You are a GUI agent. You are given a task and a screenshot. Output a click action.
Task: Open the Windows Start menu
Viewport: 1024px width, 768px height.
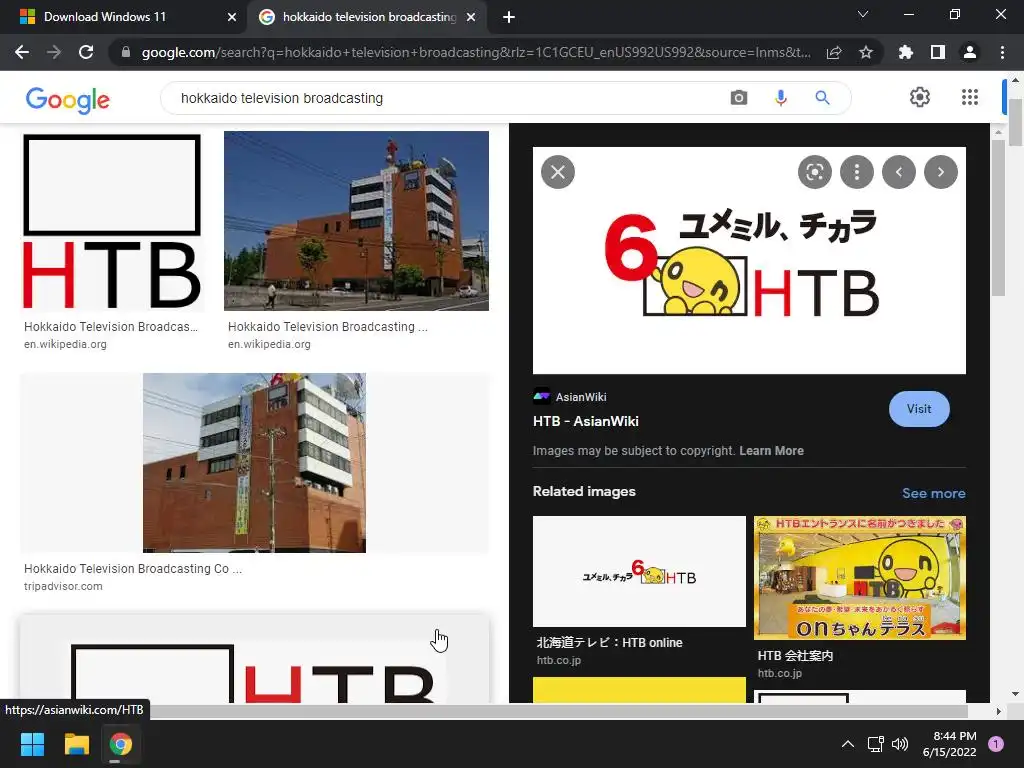tap(32, 744)
